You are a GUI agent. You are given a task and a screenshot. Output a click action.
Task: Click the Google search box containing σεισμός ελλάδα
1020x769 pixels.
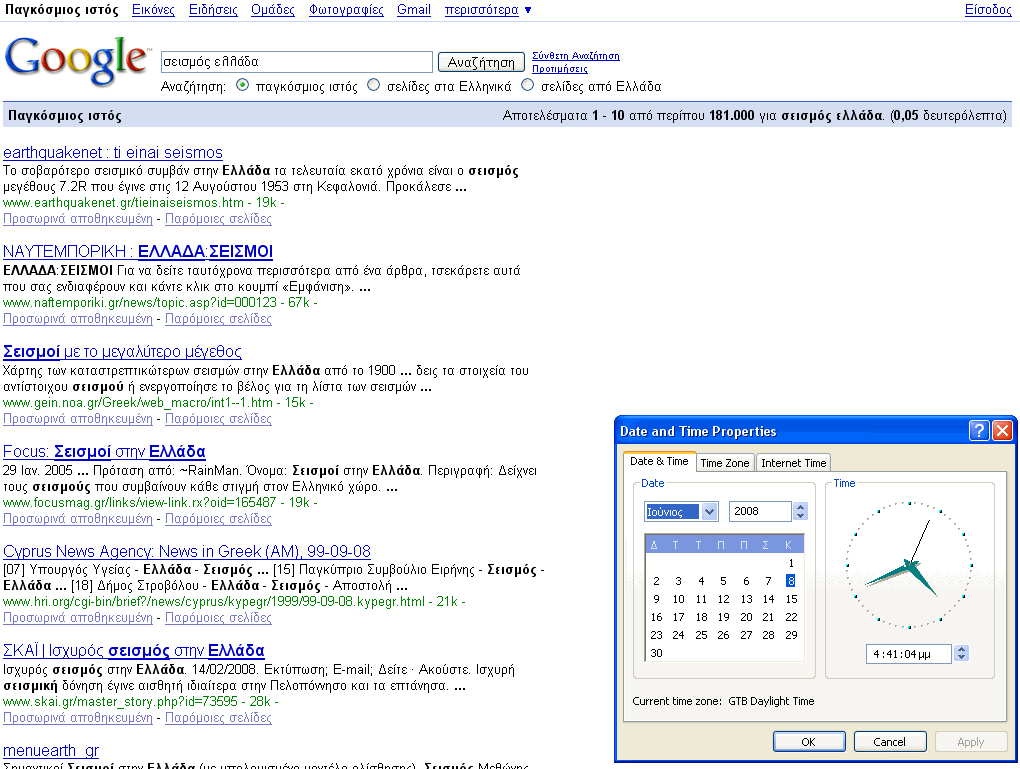(x=297, y=62)
